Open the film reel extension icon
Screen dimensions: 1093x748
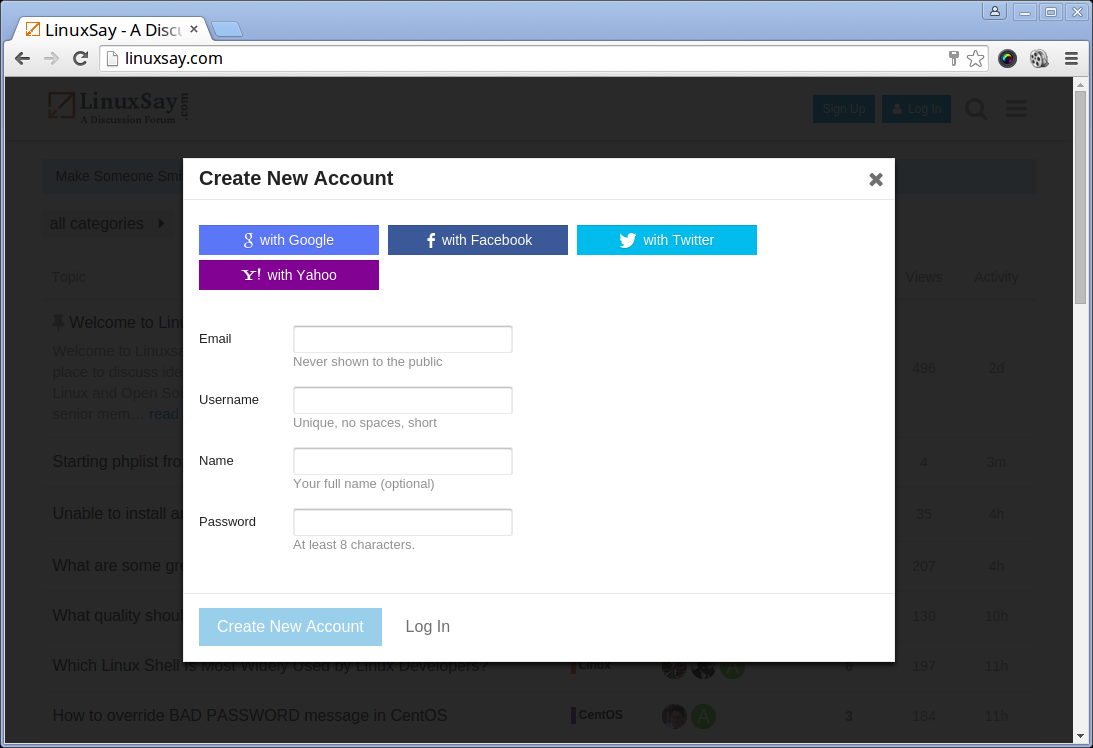point(1039,59)
